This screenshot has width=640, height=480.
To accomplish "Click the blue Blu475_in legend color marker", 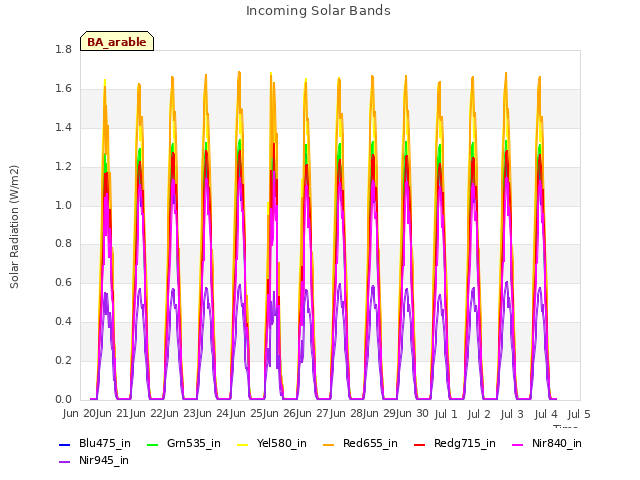I will (65, 444).
